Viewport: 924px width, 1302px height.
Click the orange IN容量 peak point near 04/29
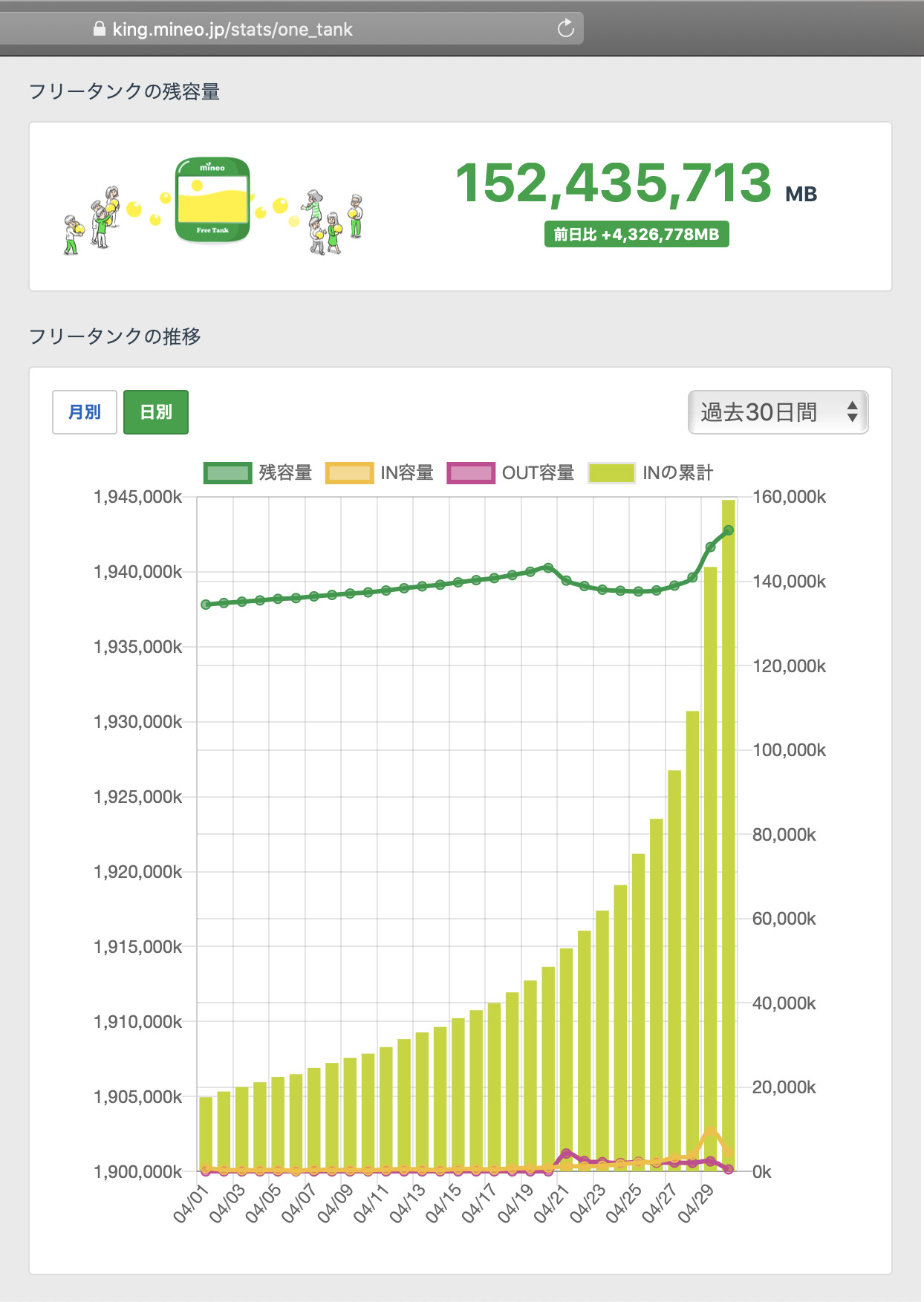click(x=711, y=1131)
